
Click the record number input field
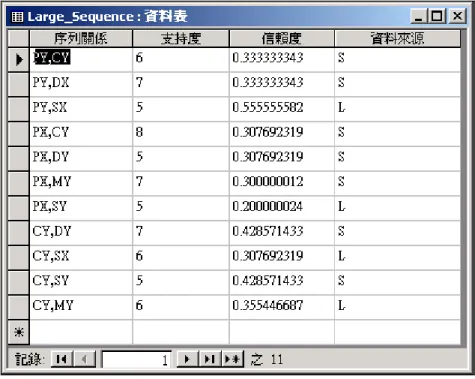136,360
